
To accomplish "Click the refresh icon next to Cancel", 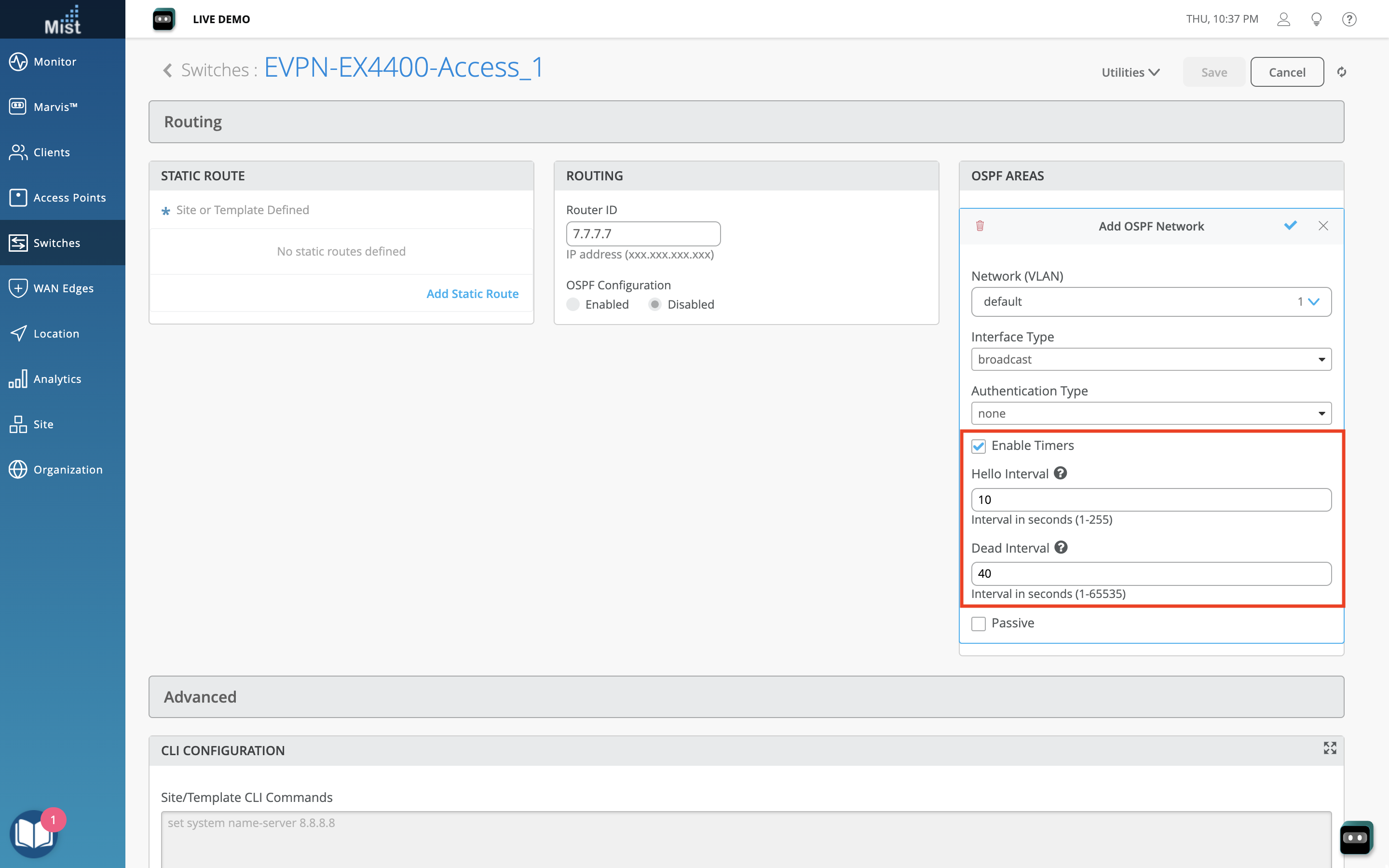I will click(x=1341, y=72).
